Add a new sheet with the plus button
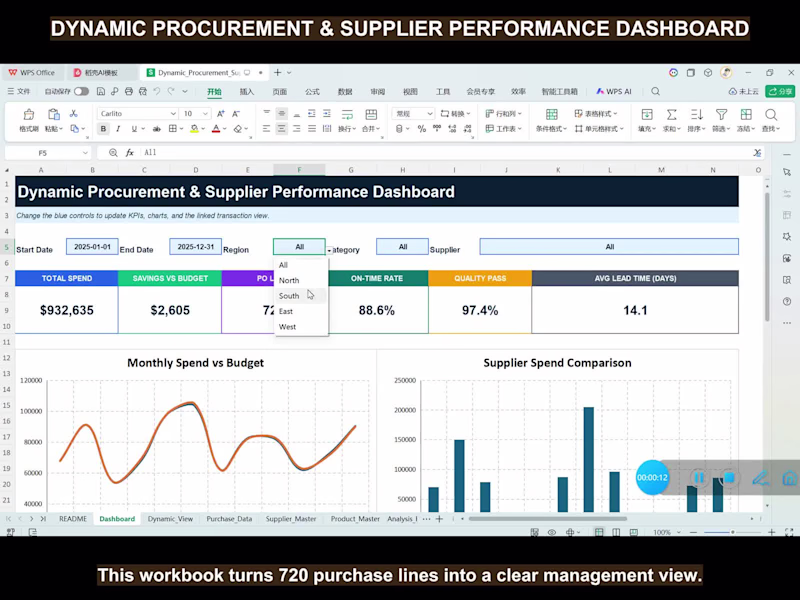800x600 pixels. click(x=439, y=518)
